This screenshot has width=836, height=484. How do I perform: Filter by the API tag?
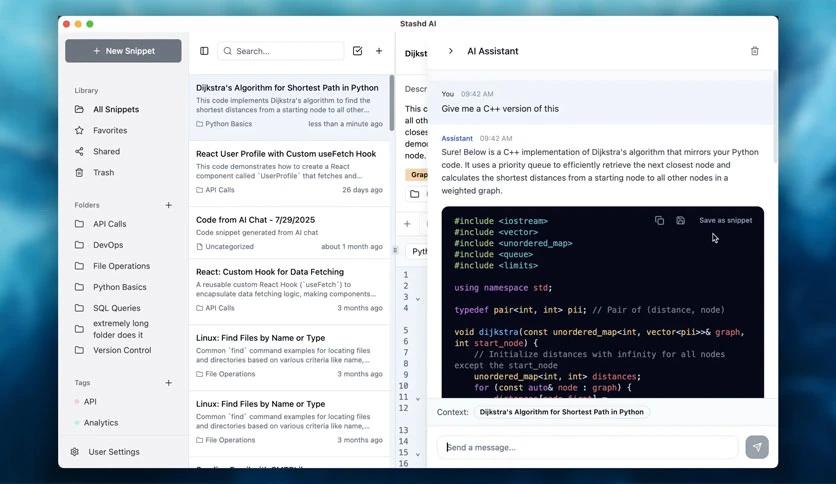click(x=90, y=402)
